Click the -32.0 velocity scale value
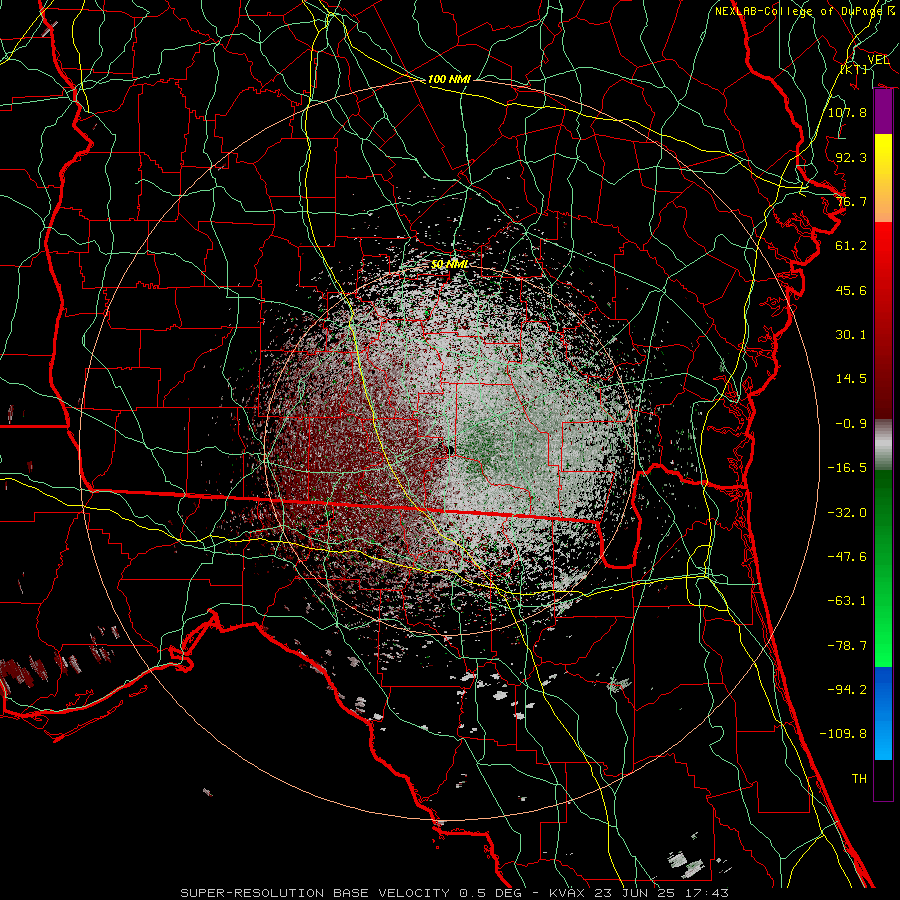The height and width of the screenshot is (900, 900). [x=847, y=513]
